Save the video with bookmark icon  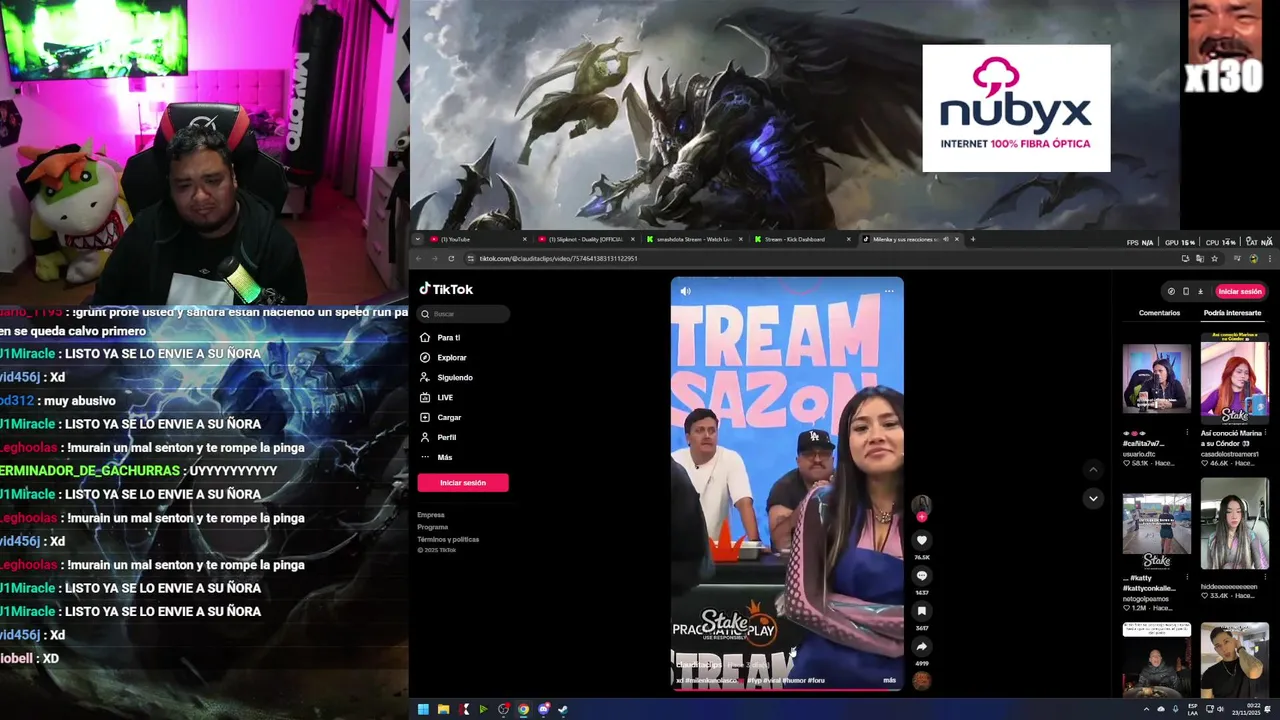click(922, 611)
